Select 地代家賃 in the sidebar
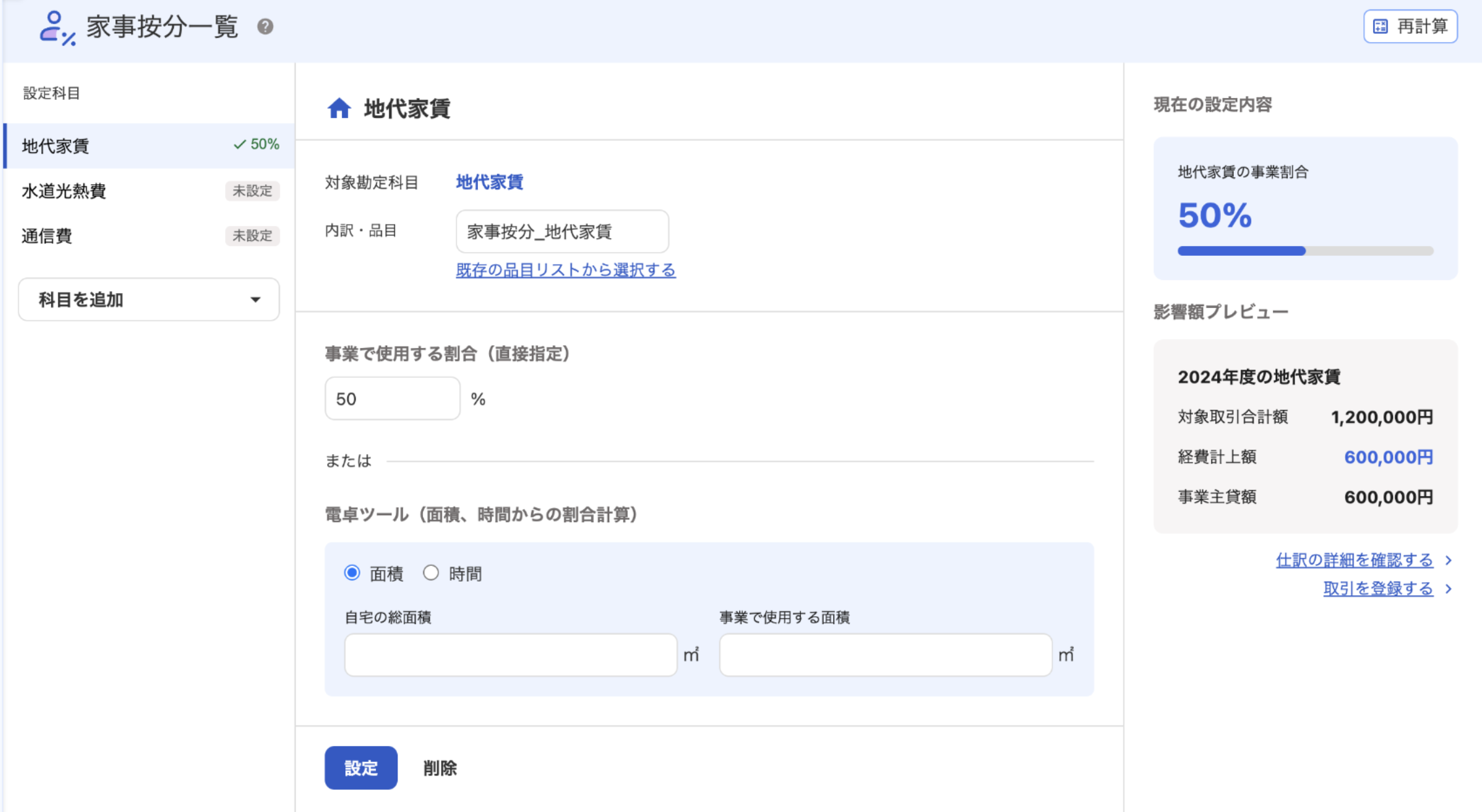Screen dimensions: 1482x812 [149, 146]
